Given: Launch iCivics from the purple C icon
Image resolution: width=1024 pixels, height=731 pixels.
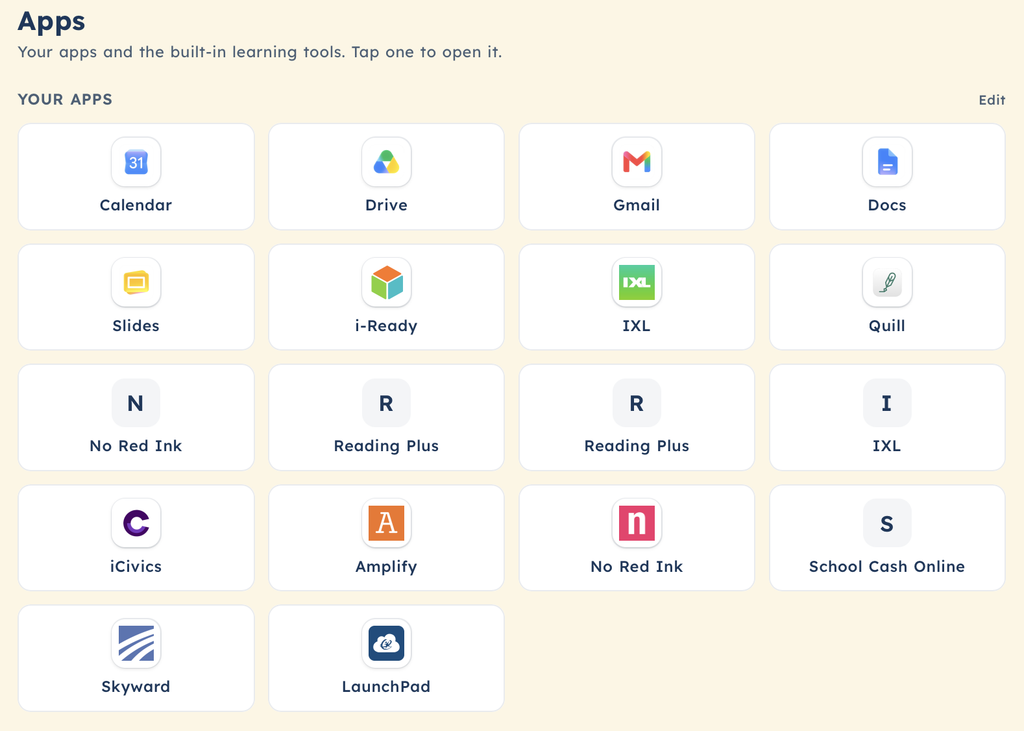Looking at the screenshot, I should coord(136,523).
